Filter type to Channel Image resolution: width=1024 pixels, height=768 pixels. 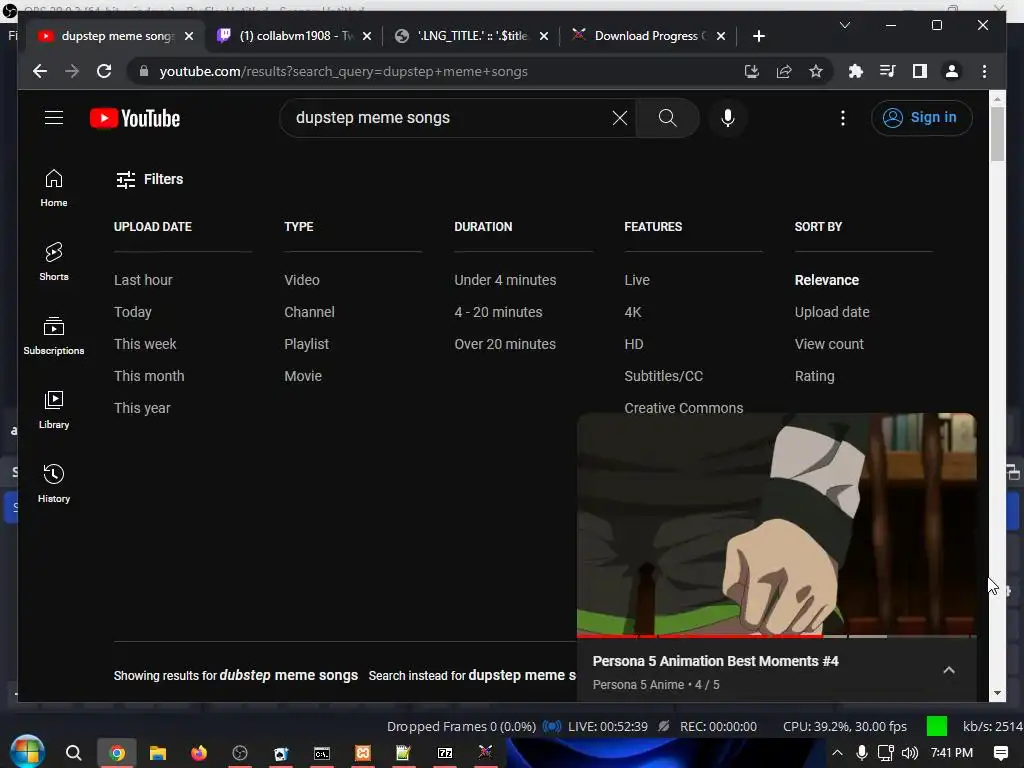[x=310, y=312]
